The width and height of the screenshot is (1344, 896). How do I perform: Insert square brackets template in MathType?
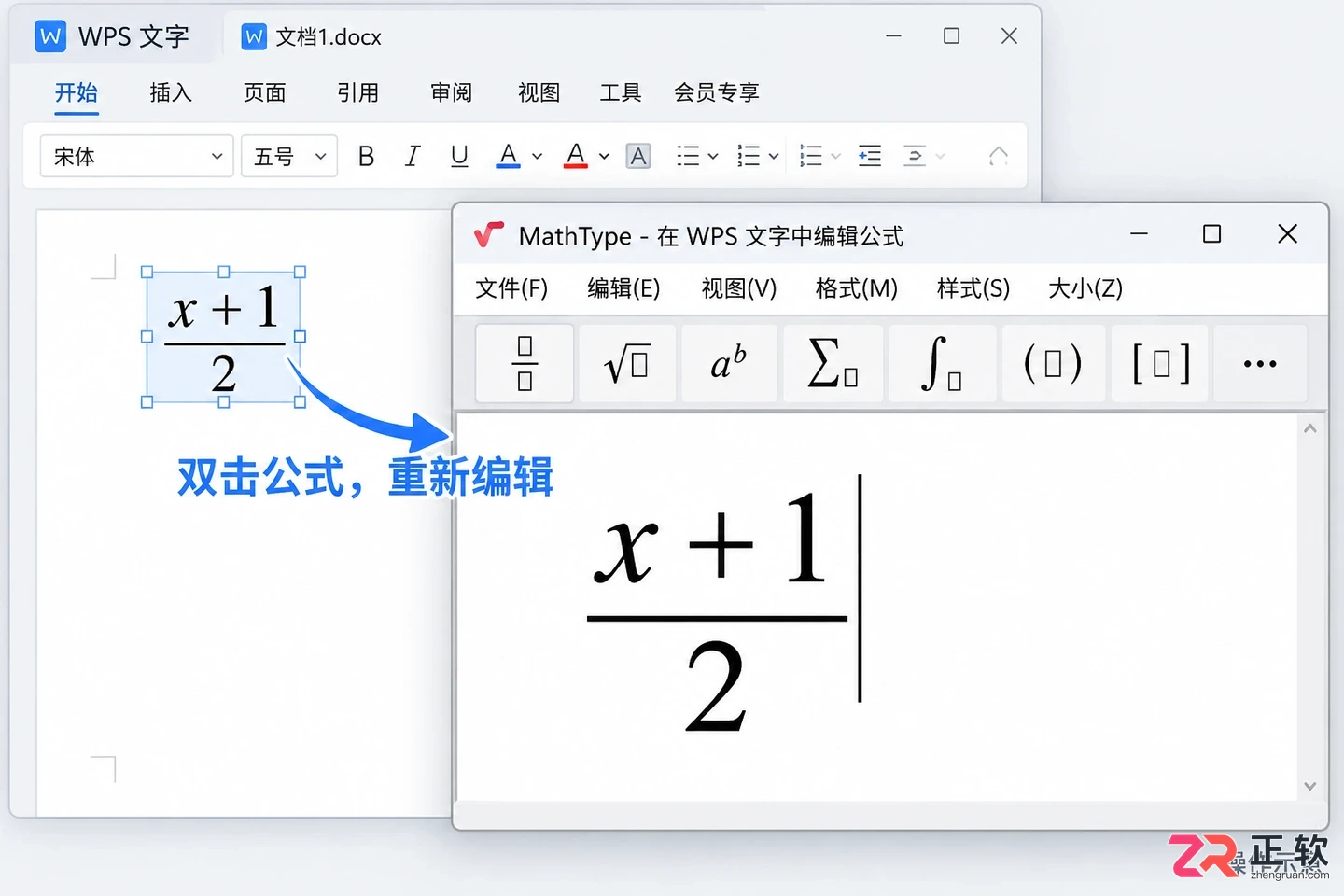1162,363
